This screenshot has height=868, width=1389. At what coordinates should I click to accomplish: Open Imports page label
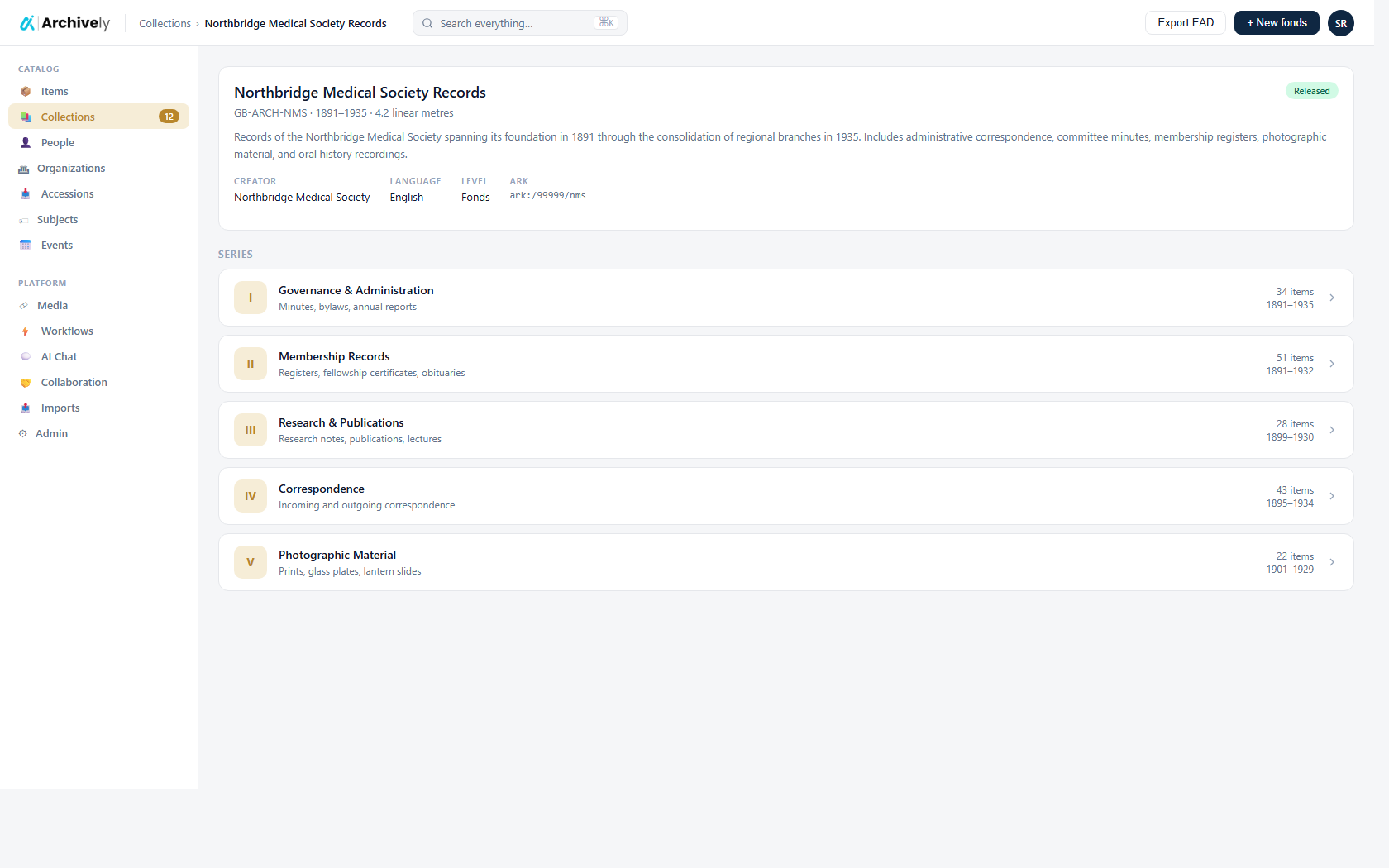(x=60, y=408)
